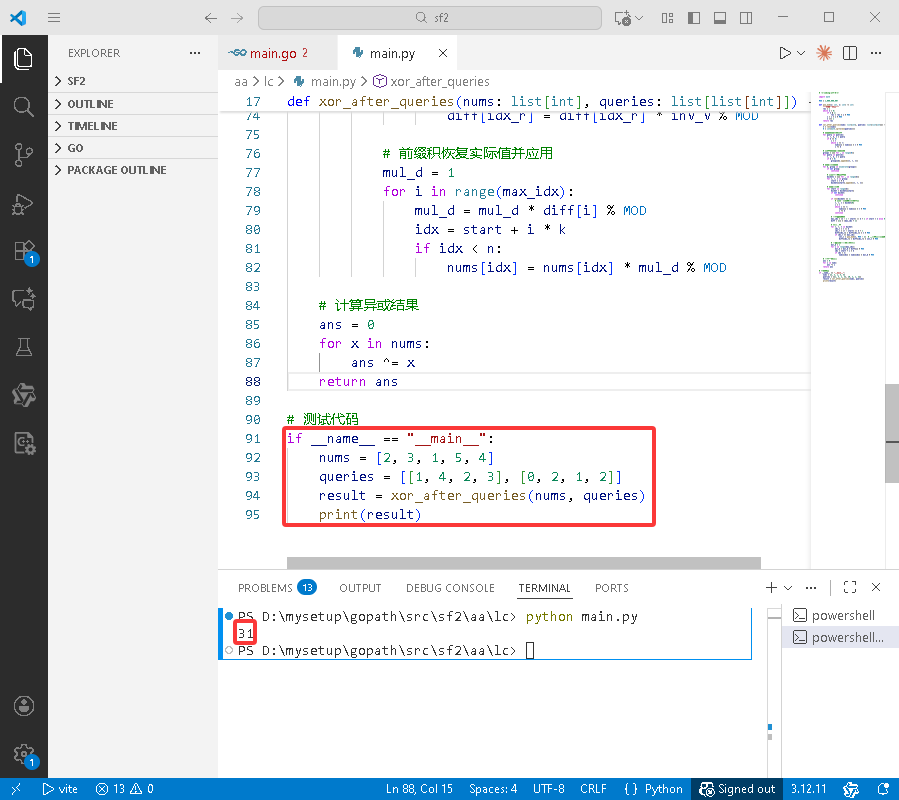Click the orange sparkle icon in editor toolbar
This screenshot has width=899, height=800.
(x=824, y=53)
